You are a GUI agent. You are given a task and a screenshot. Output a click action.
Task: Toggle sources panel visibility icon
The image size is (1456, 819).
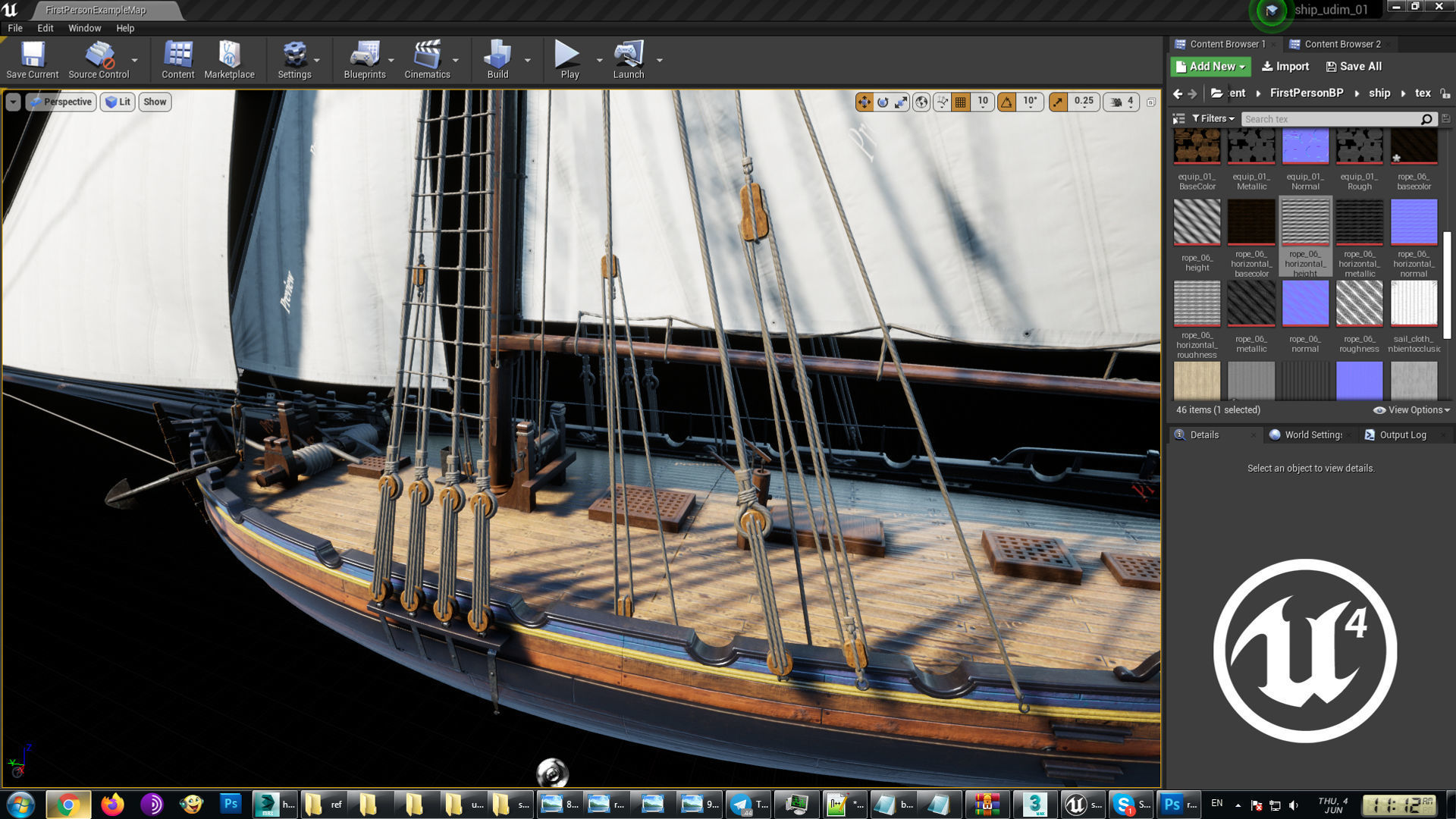[1178, 119]
